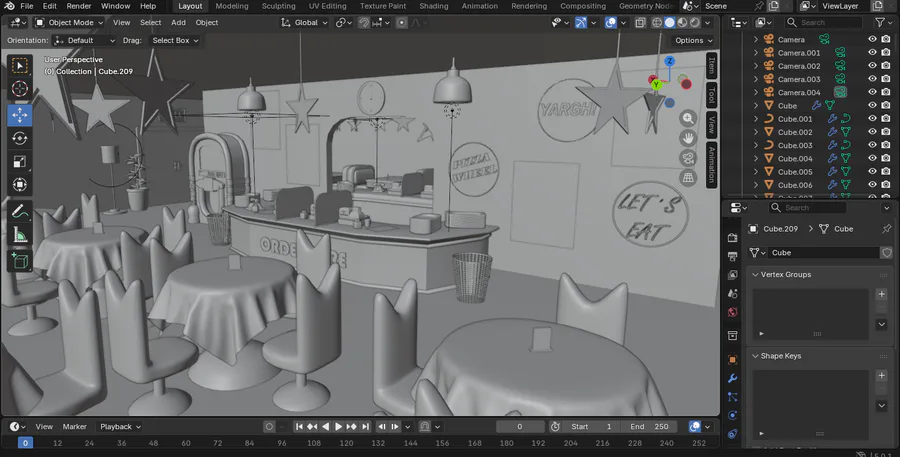This screenshot has width=900, height=457.
Task: Open the Item sidebar tab
Action: click(x=711, y=65)
